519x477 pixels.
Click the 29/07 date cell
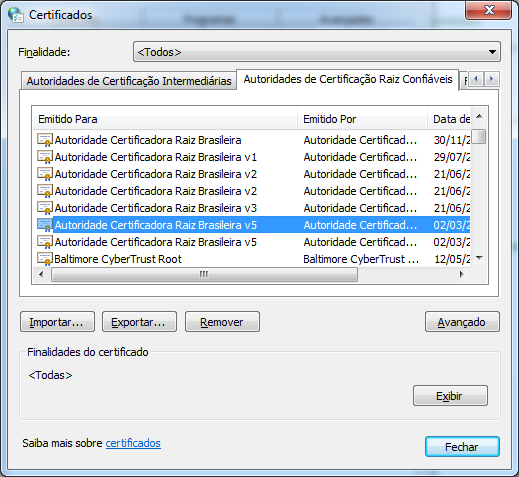pyautogui.click(x=452, y=157)
